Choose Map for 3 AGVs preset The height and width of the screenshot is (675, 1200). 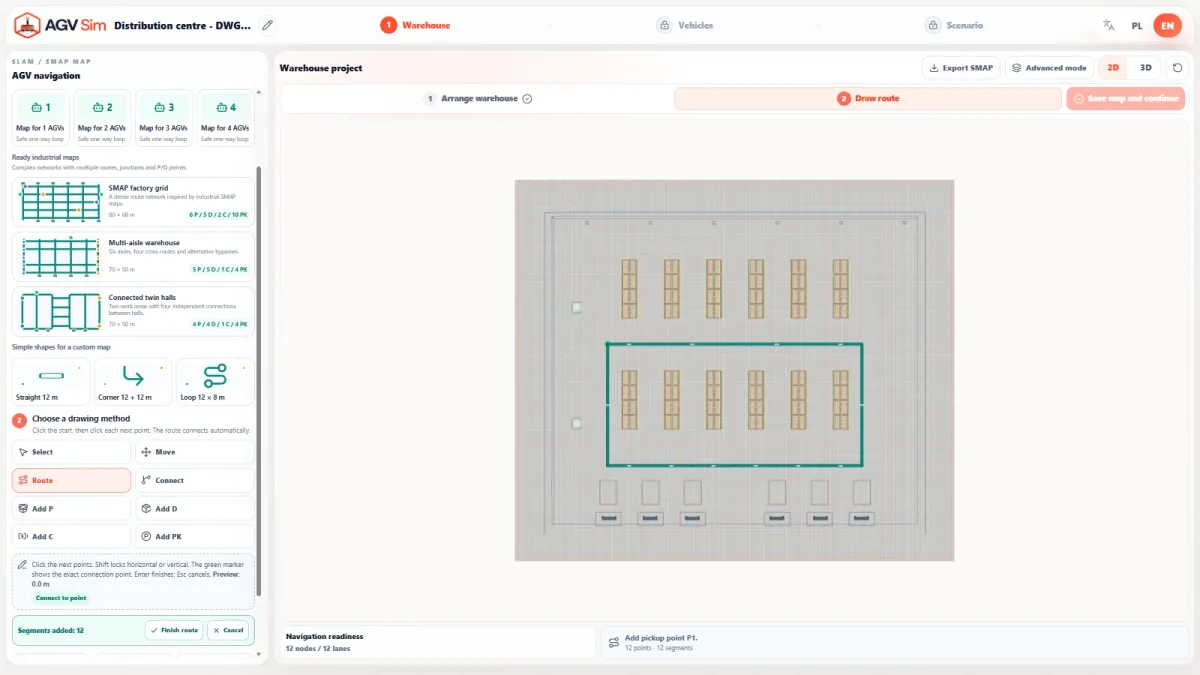tap(164, 118)
